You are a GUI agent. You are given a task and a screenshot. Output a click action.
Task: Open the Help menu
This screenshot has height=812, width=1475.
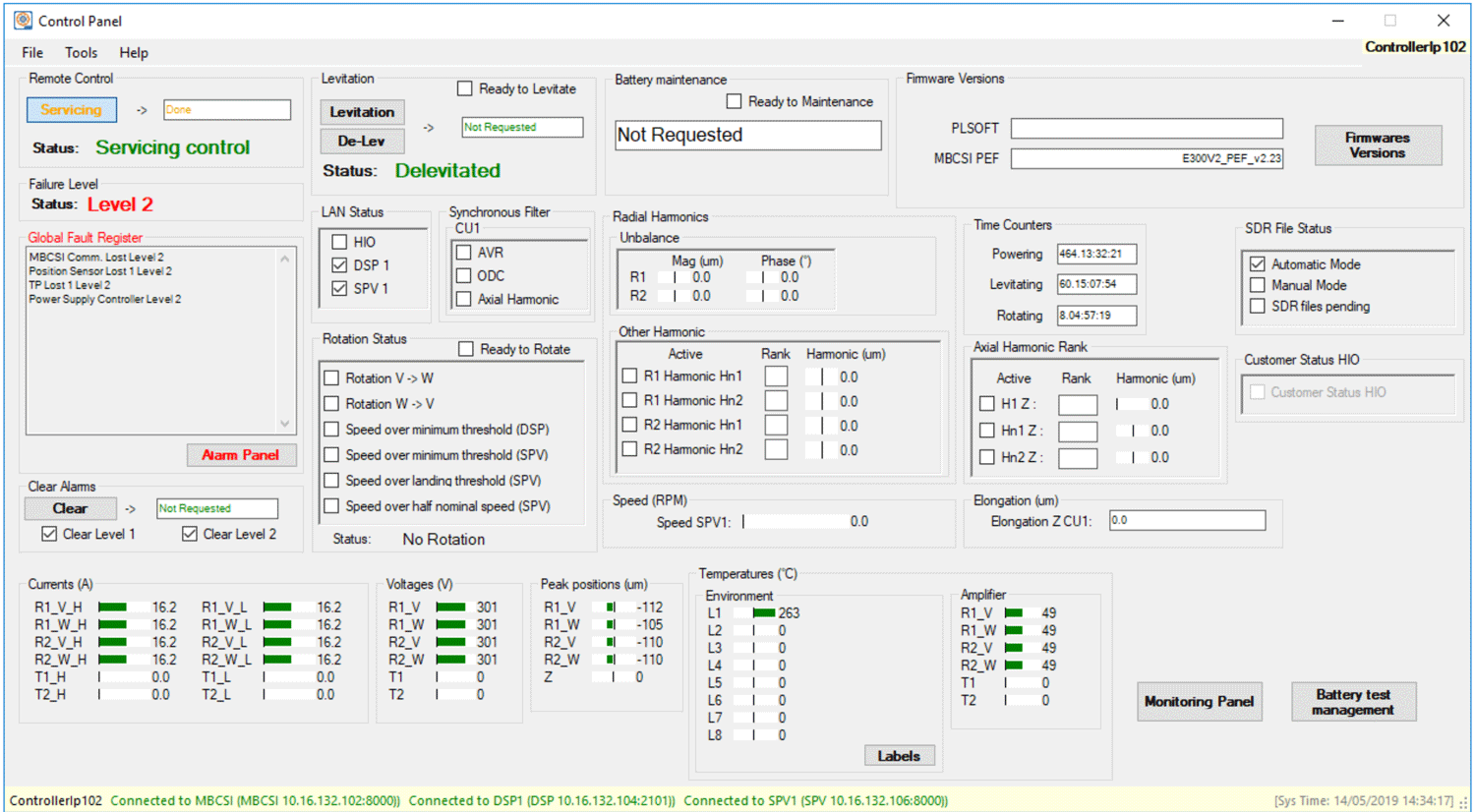[134, 53]
